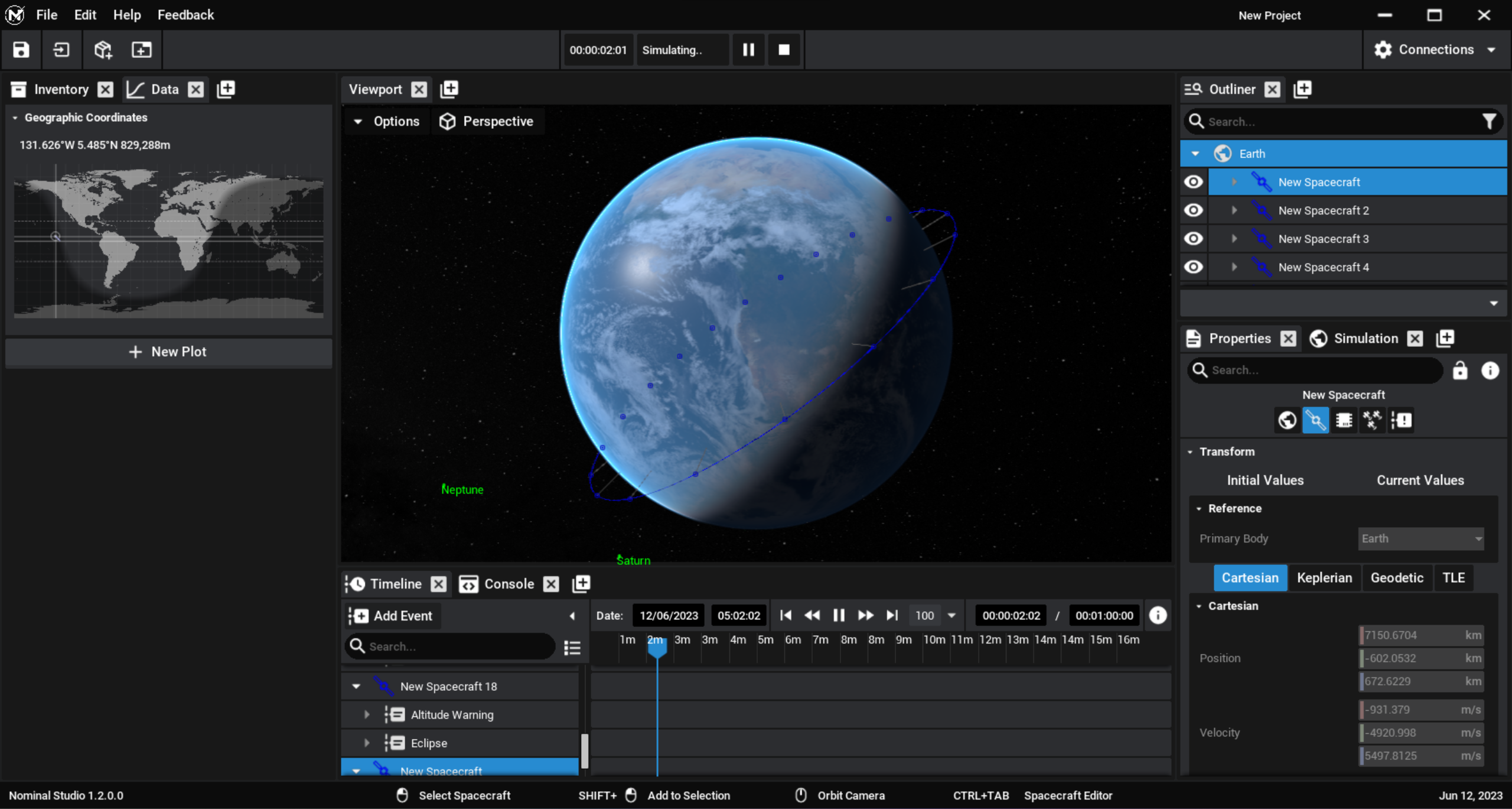Collapse the Transform section
Viewport: 1512px width, 809px height.
1190,452
